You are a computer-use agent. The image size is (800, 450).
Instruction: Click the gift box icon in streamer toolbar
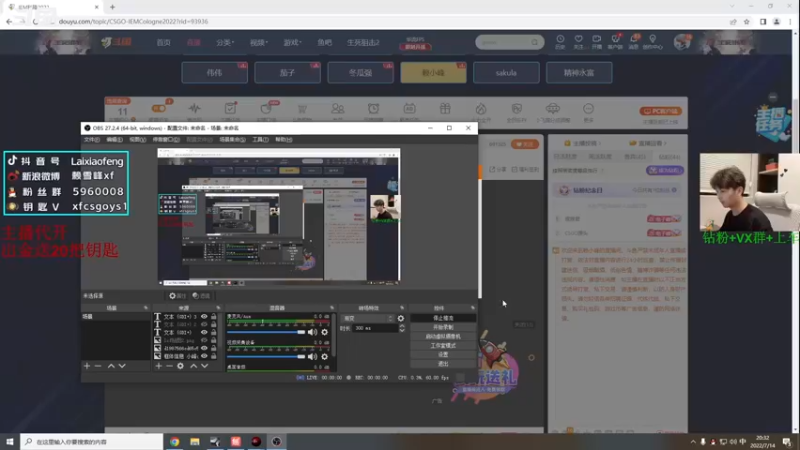[x=445, y=109]
